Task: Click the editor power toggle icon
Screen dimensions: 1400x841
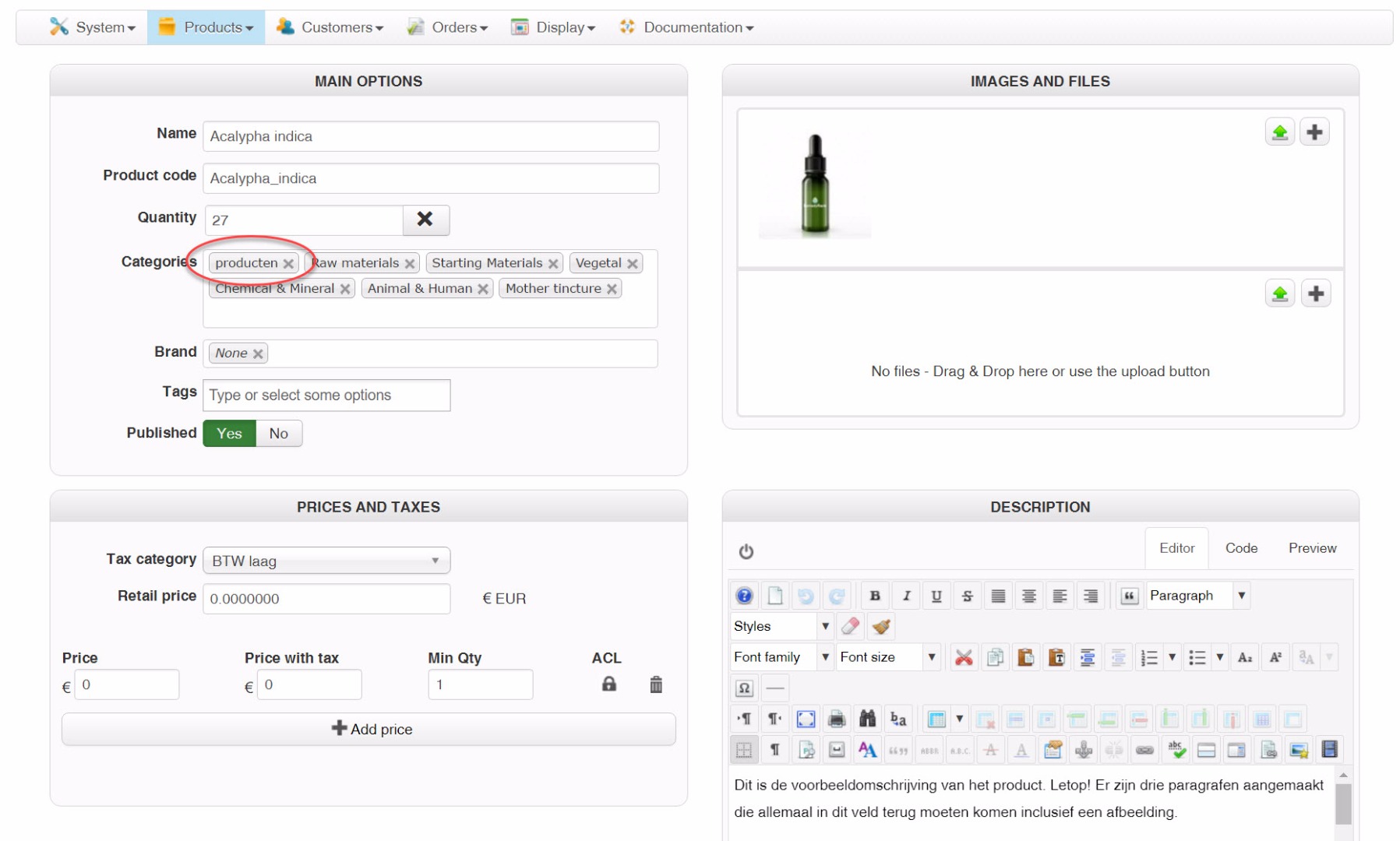Action: [746, 551]
